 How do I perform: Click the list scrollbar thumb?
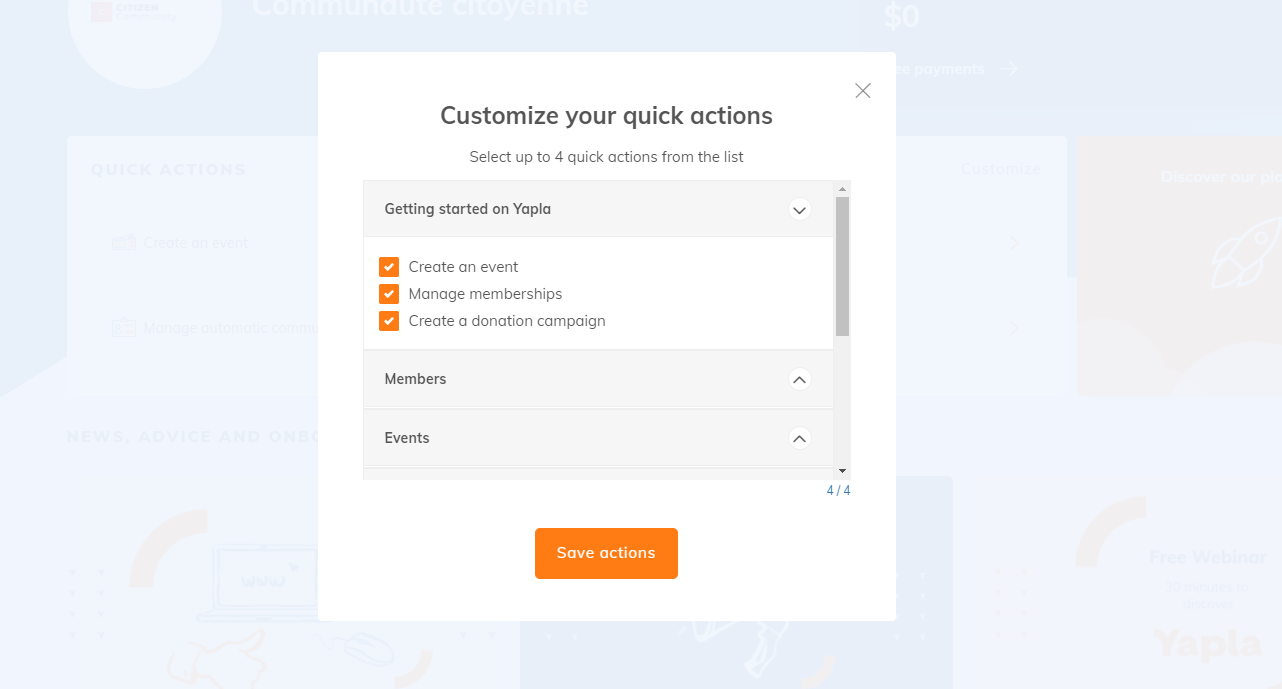tap(842, 265)
